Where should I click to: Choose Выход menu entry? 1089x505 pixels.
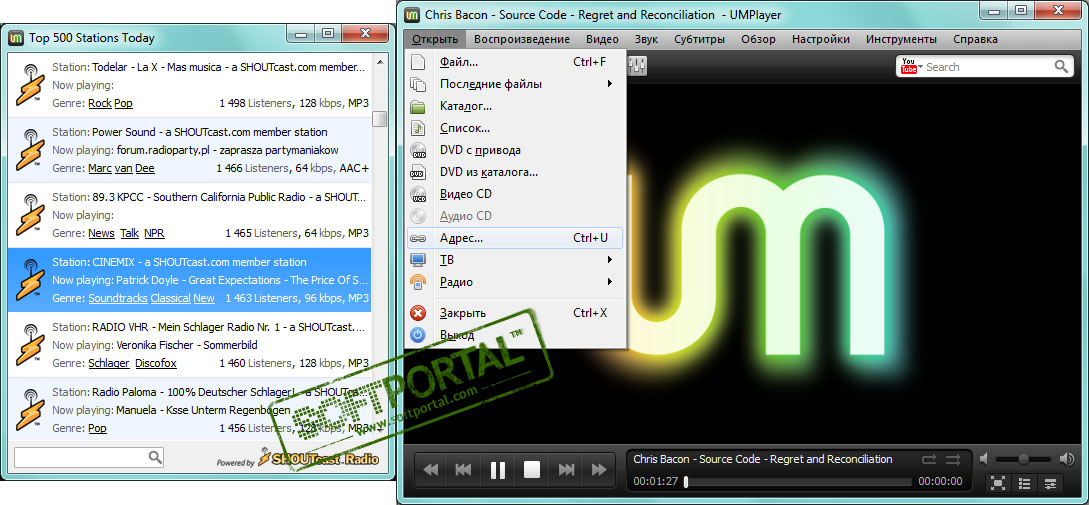click(x=515, y=335)
